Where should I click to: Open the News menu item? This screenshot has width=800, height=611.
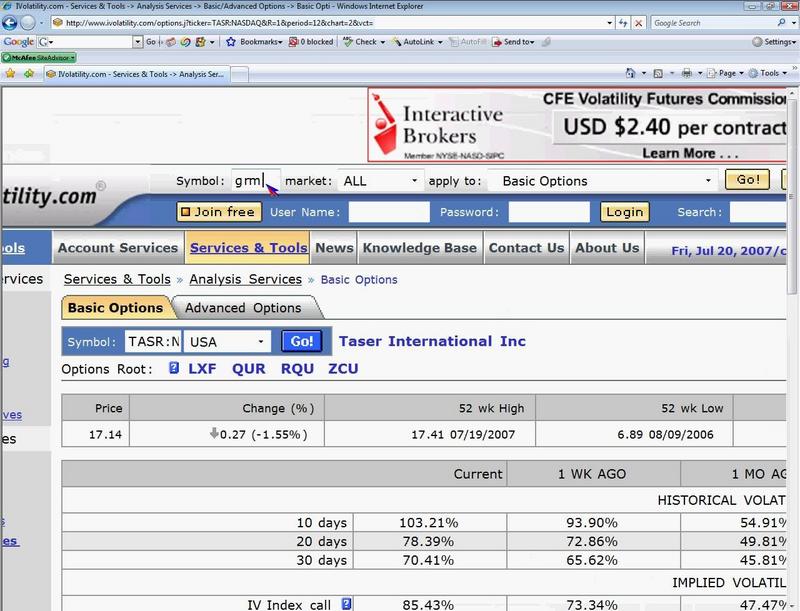coord(334,248)
